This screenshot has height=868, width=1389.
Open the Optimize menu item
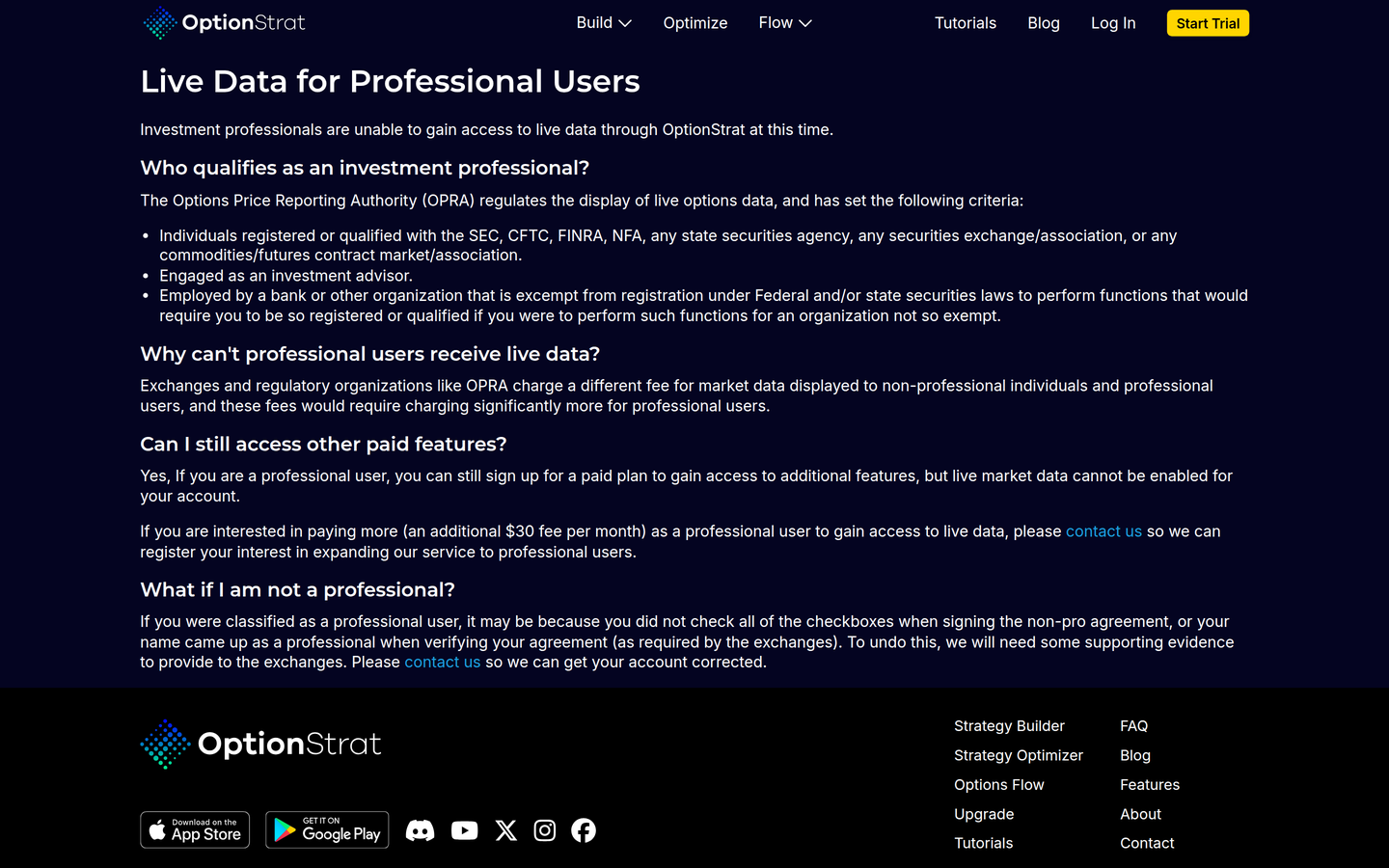point(695,23)
